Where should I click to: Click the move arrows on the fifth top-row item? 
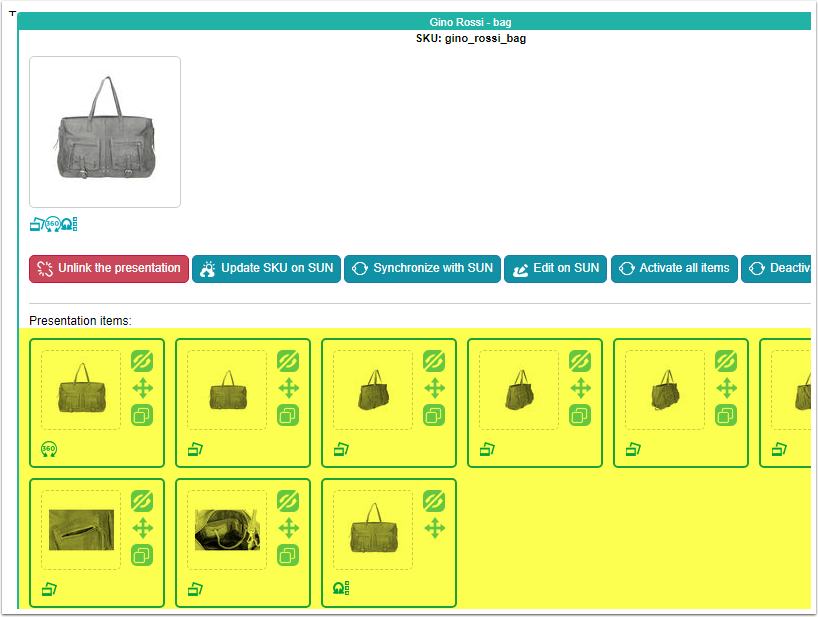click(727, 388)
